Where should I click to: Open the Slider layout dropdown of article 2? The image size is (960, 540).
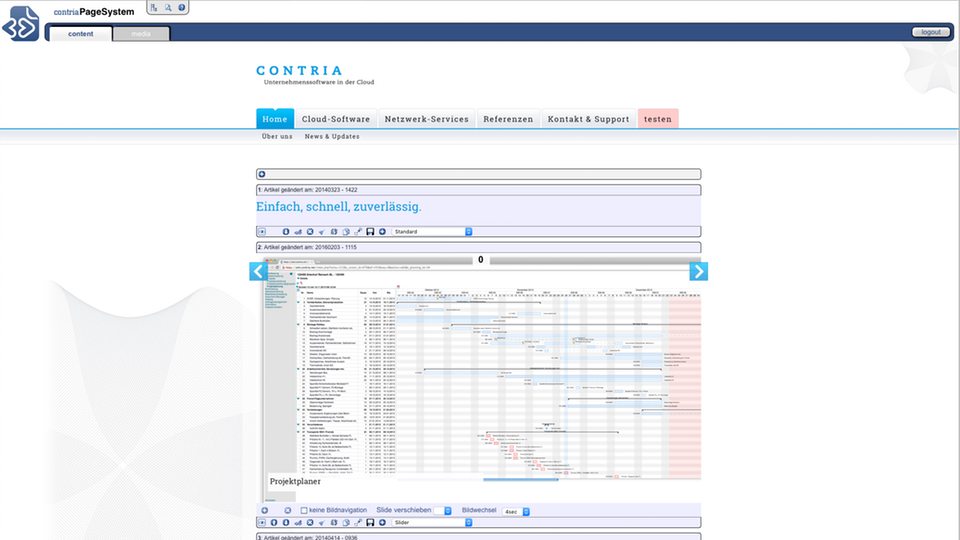432,523
